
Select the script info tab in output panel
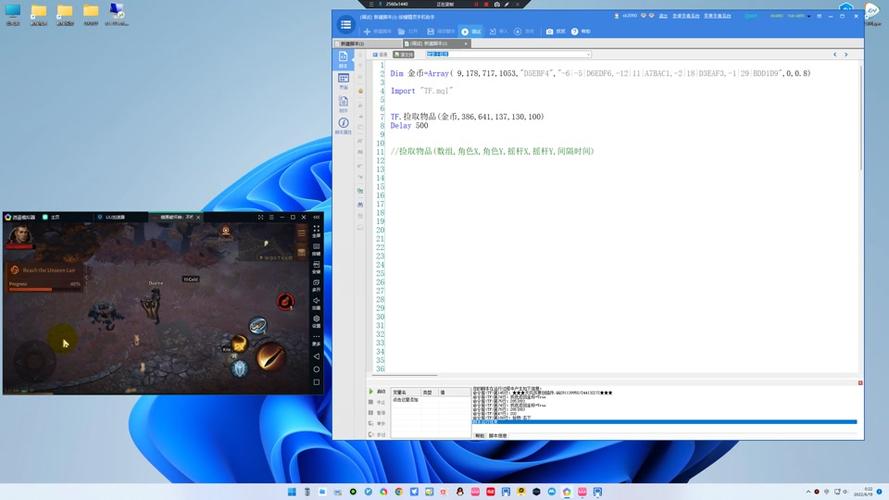pos(497,436)
